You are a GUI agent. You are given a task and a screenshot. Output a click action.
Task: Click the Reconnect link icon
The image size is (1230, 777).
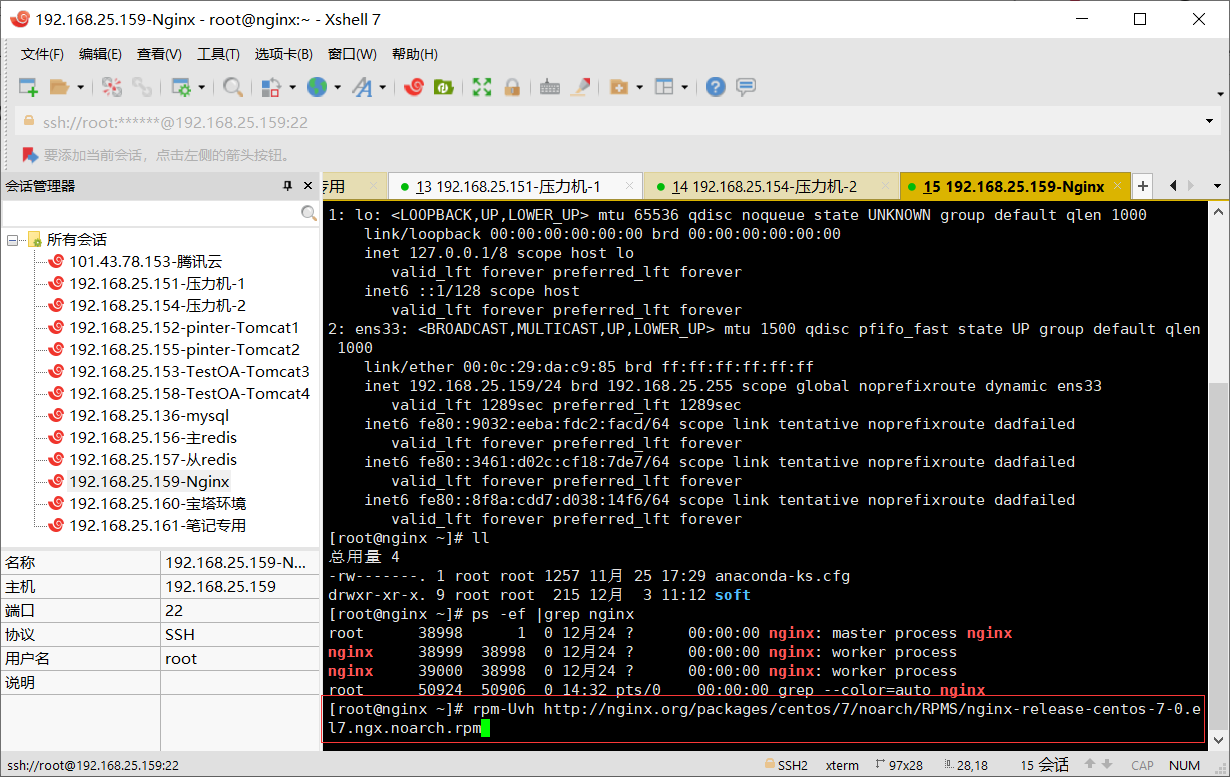pyautogui.click(x=142, y=87)
